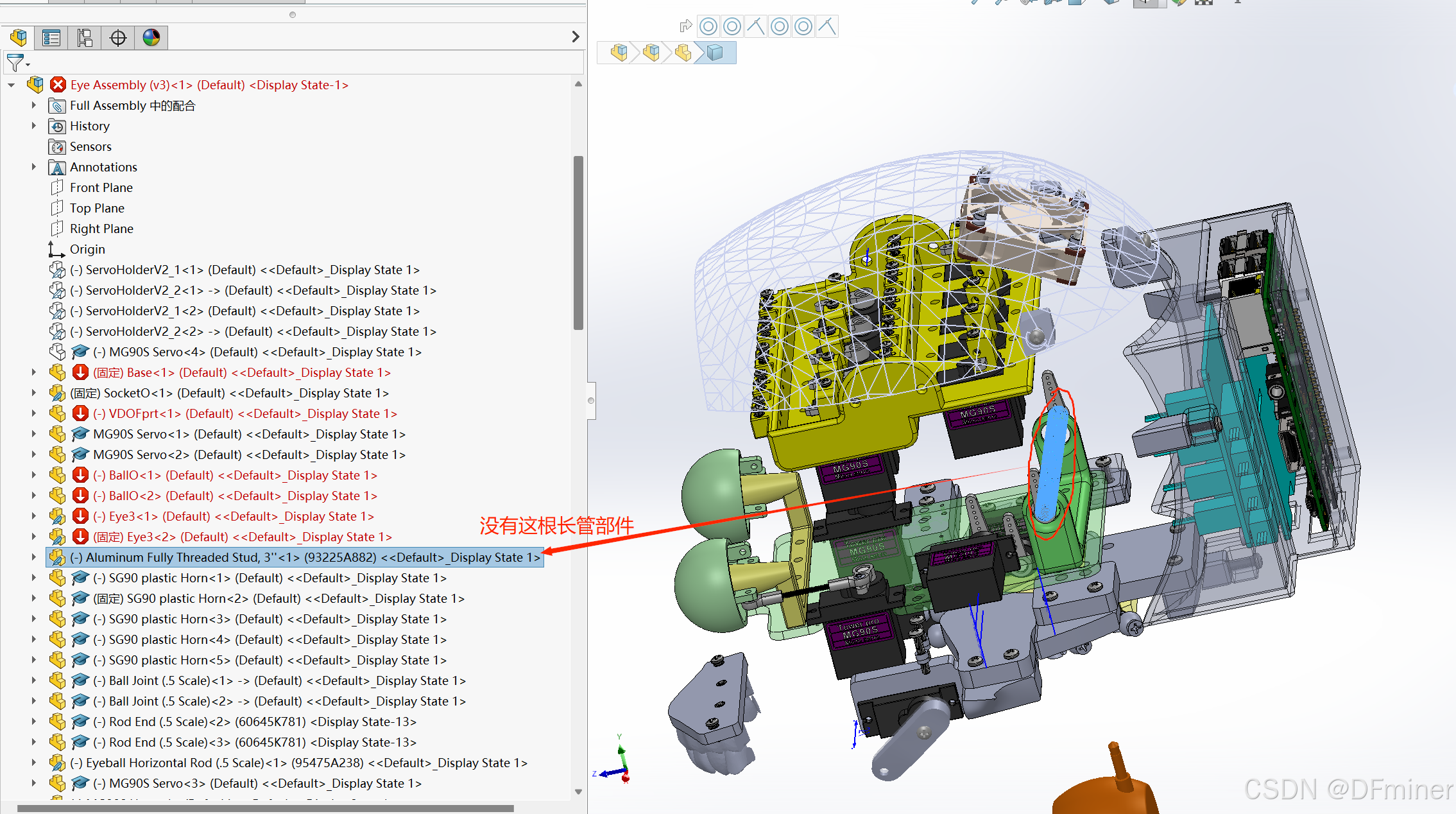Select Front Plane in the tree

101,187
